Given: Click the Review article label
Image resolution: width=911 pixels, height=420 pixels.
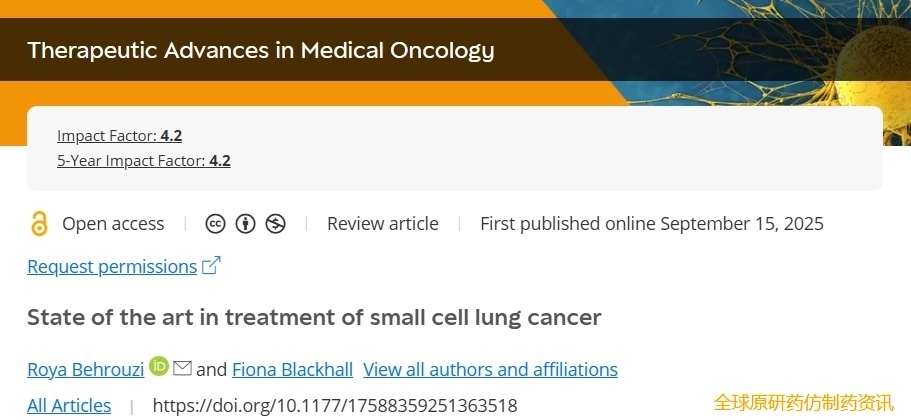Looking at the screenshot, I should point(382,224).
